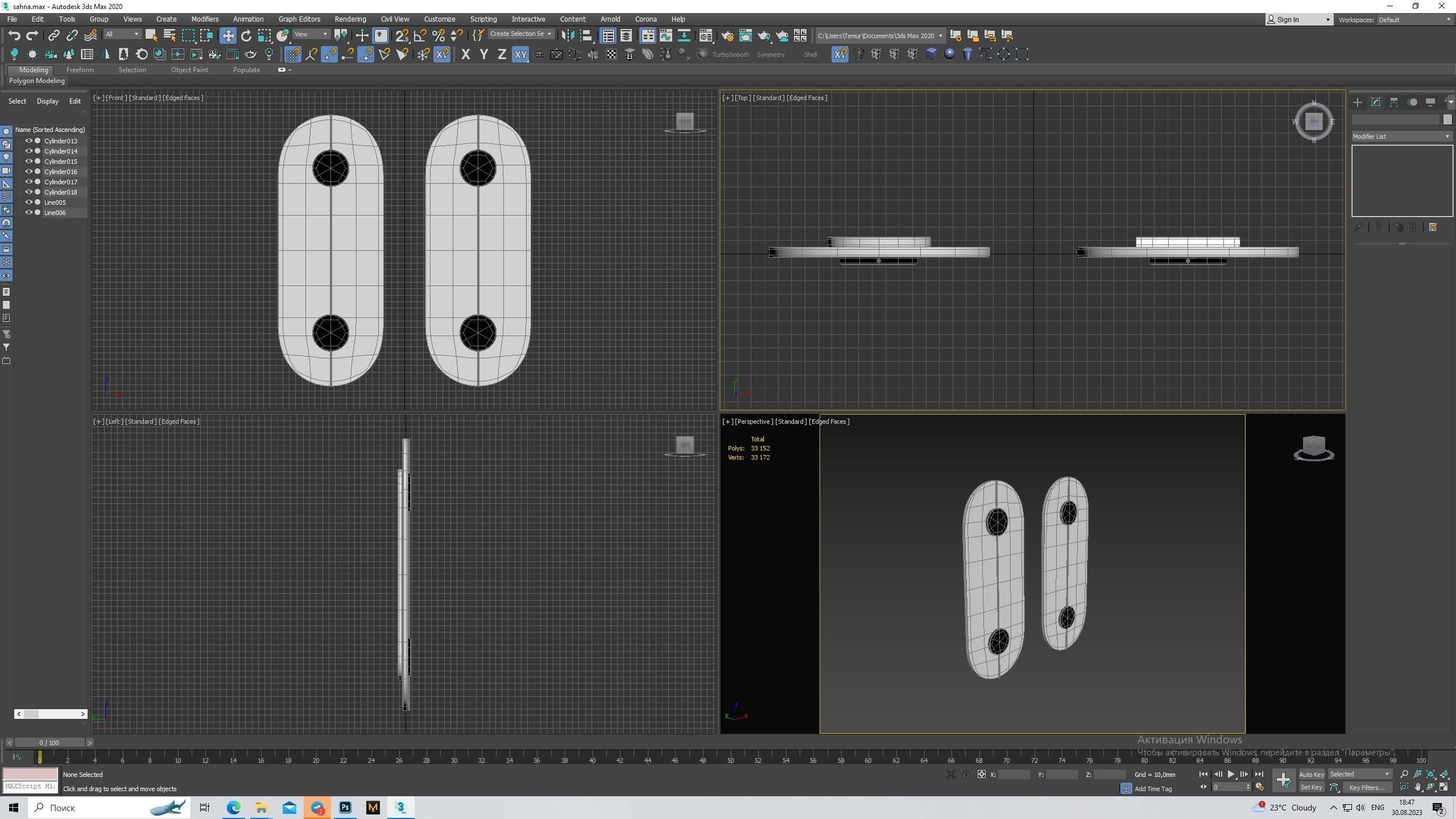Click the Key Filters button
This screenshot has width=1456, height=819.
click(x=1366, y=788)
